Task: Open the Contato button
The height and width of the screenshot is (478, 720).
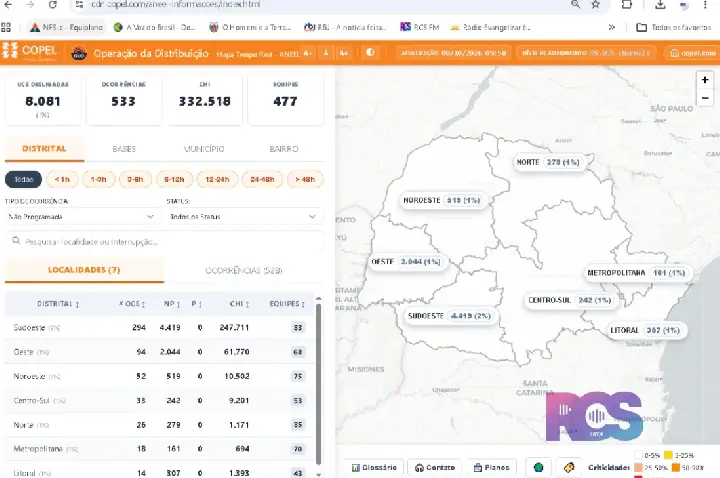Action: [434, 467]
